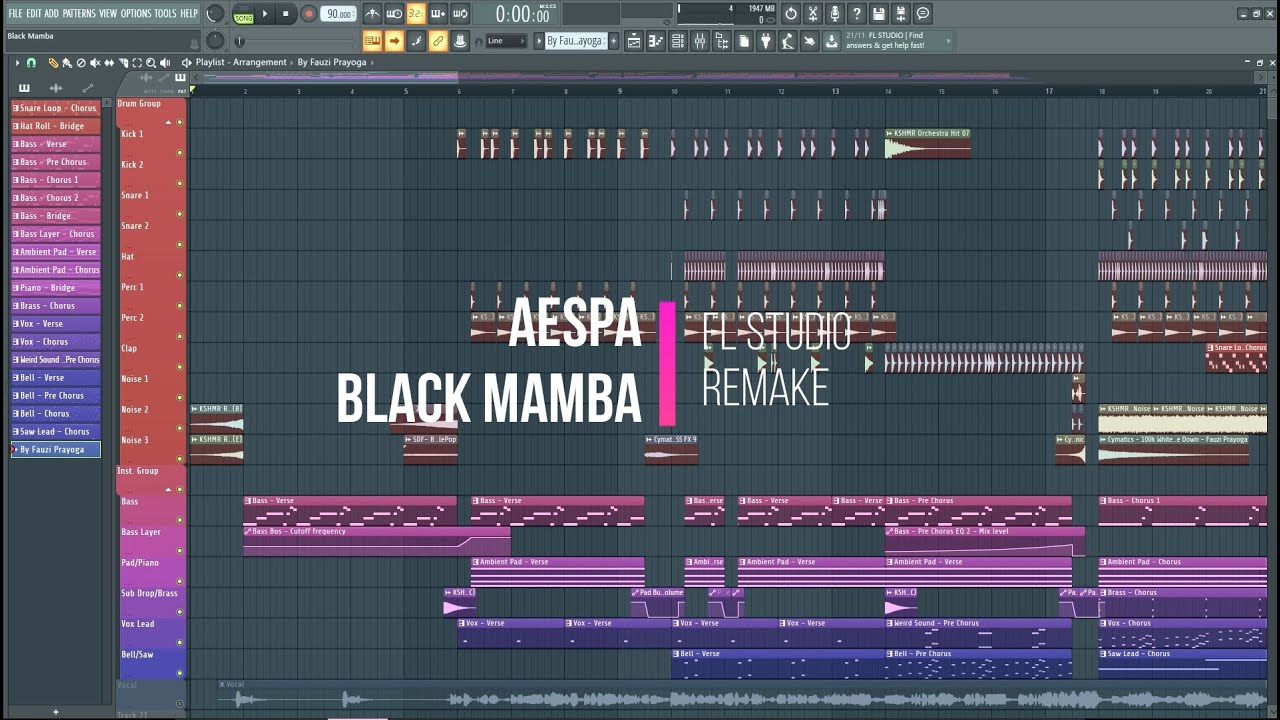Screen dimensions: 1280x720
Task: Arm the record button
Action: [309, 14]
